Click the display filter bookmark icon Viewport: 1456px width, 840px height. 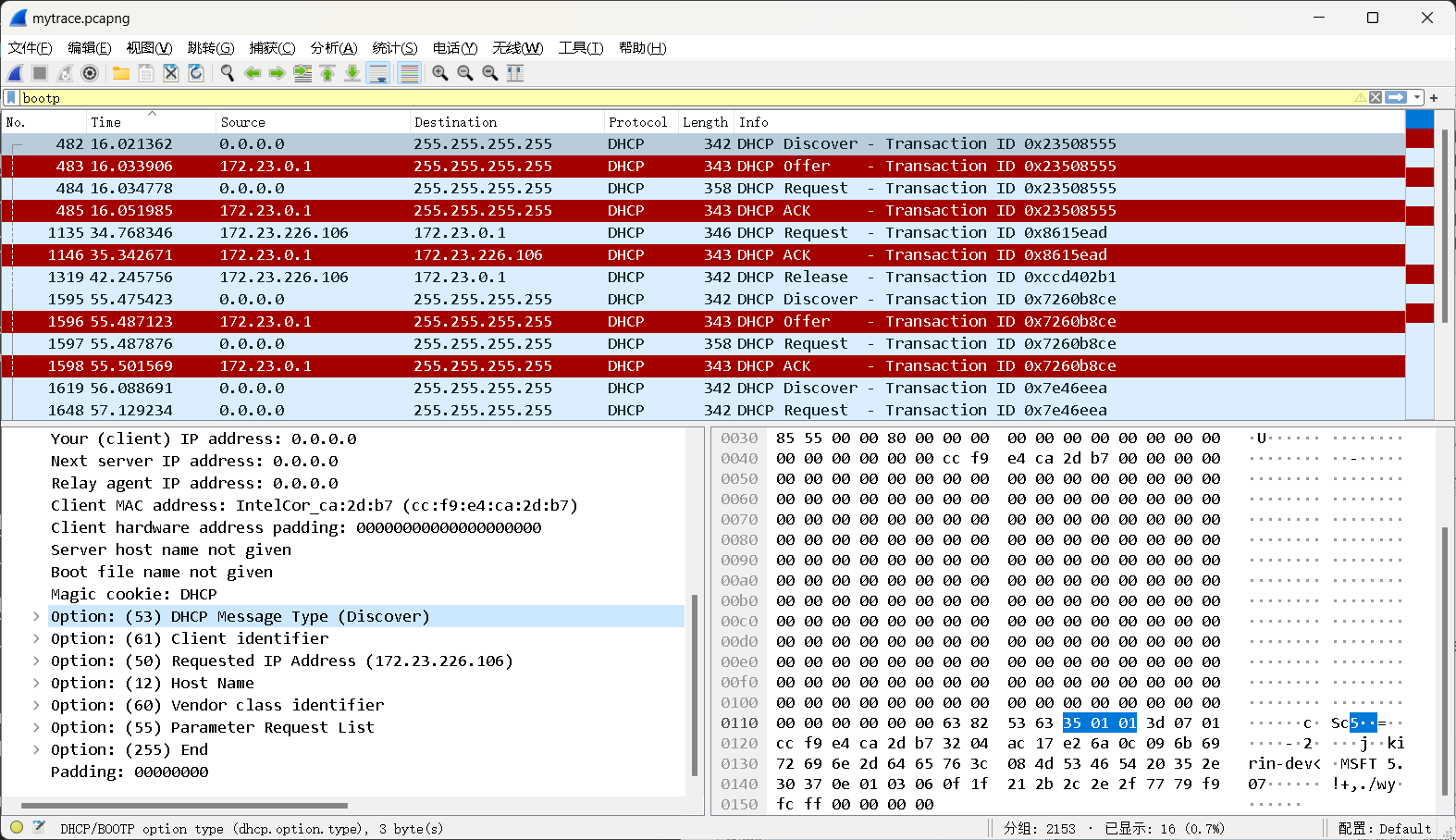pos(11,97)
